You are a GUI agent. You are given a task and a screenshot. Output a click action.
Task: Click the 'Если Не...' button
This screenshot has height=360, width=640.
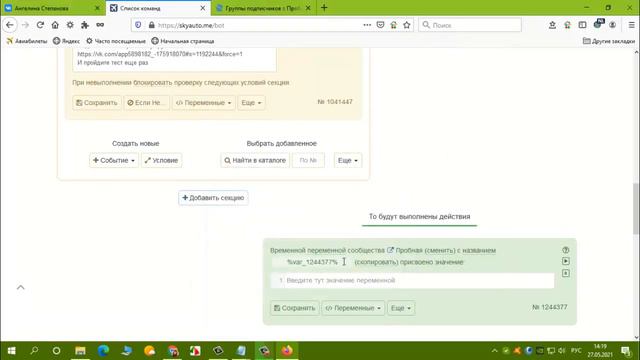tap(147, 102)
